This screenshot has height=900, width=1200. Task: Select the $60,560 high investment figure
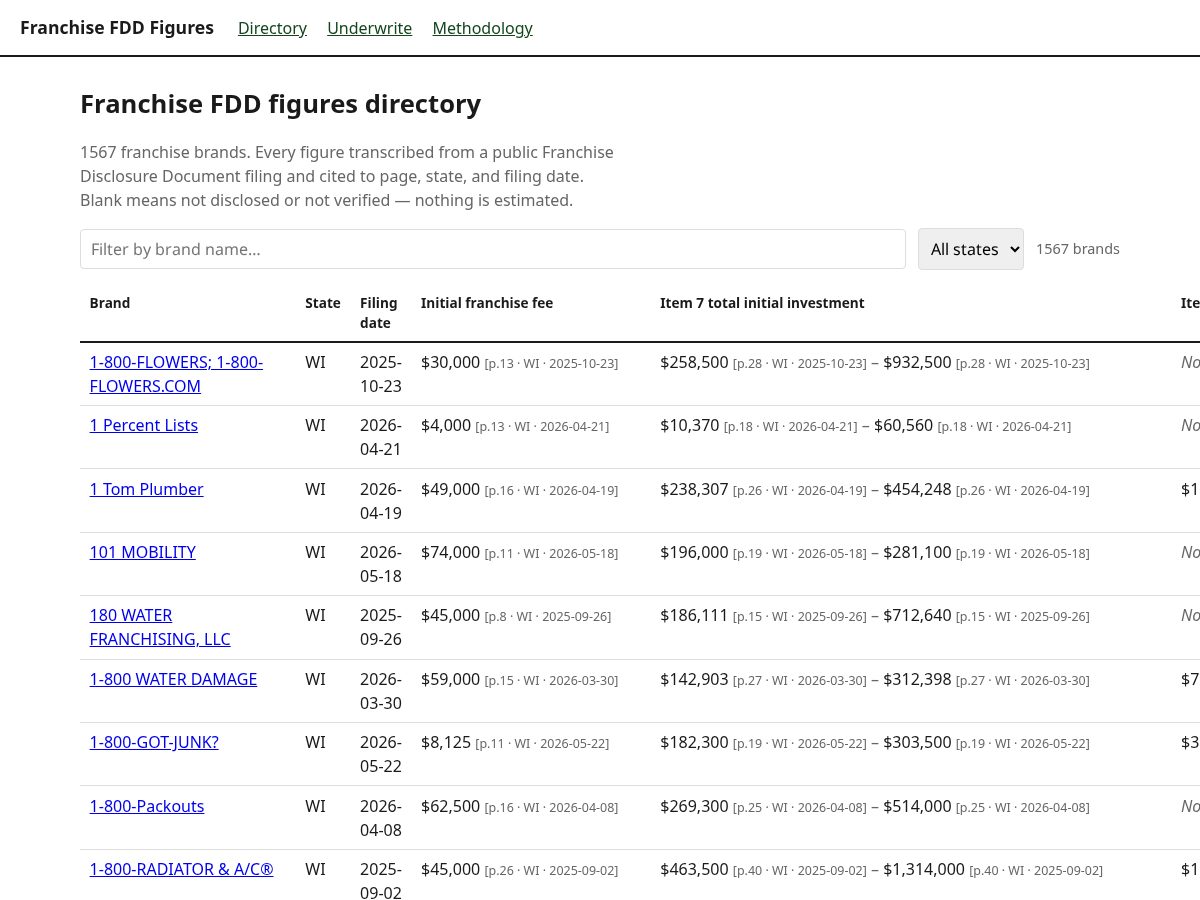904,425
